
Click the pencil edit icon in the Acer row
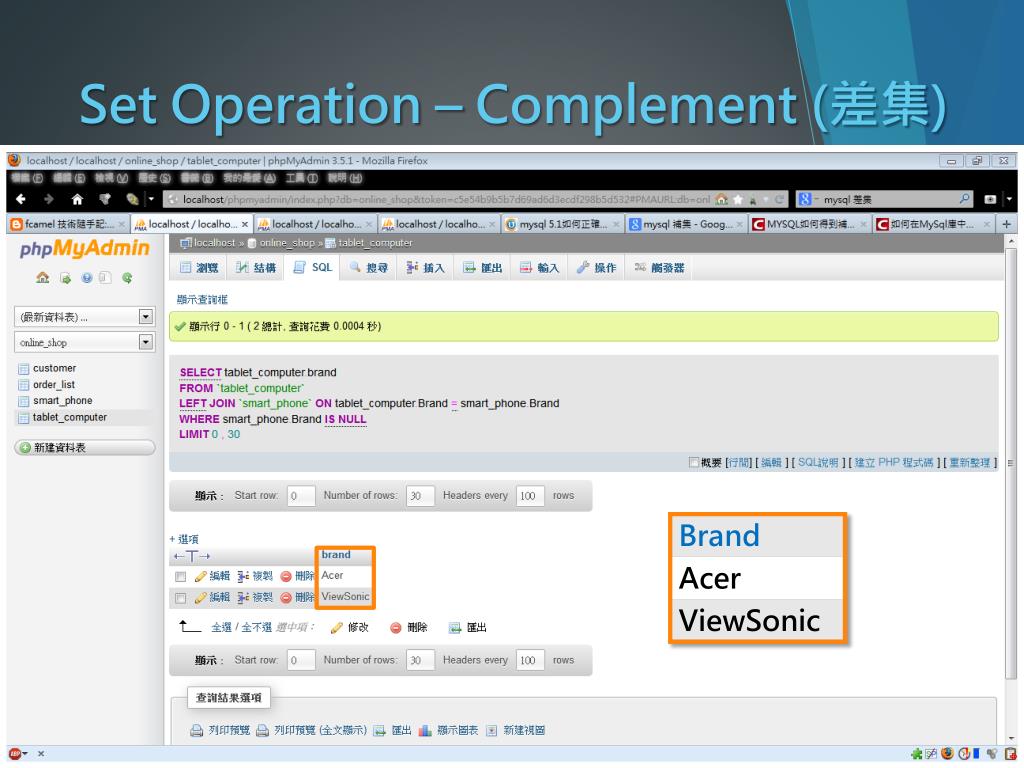pos(200,576)
